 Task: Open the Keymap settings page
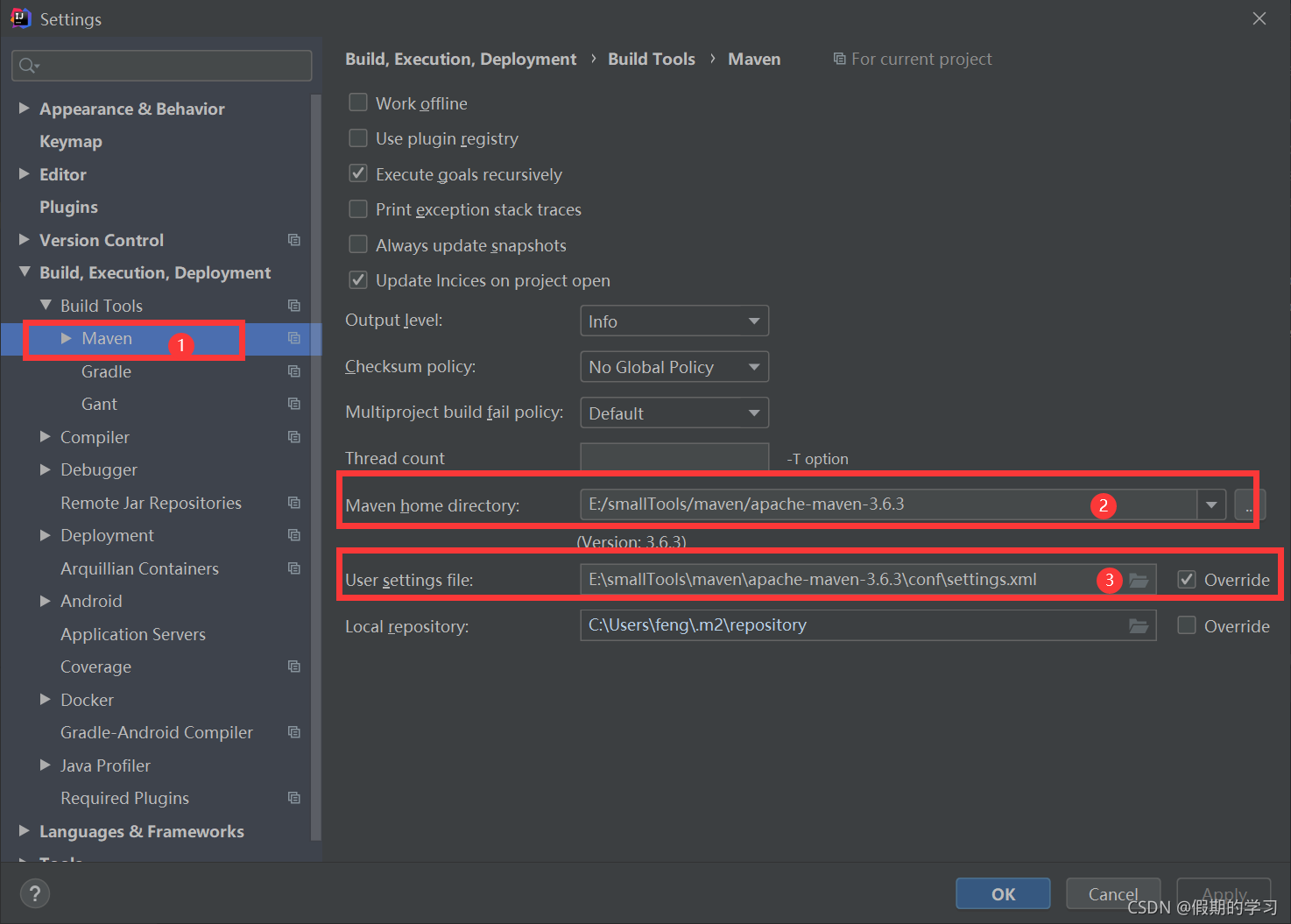point(71,142)
